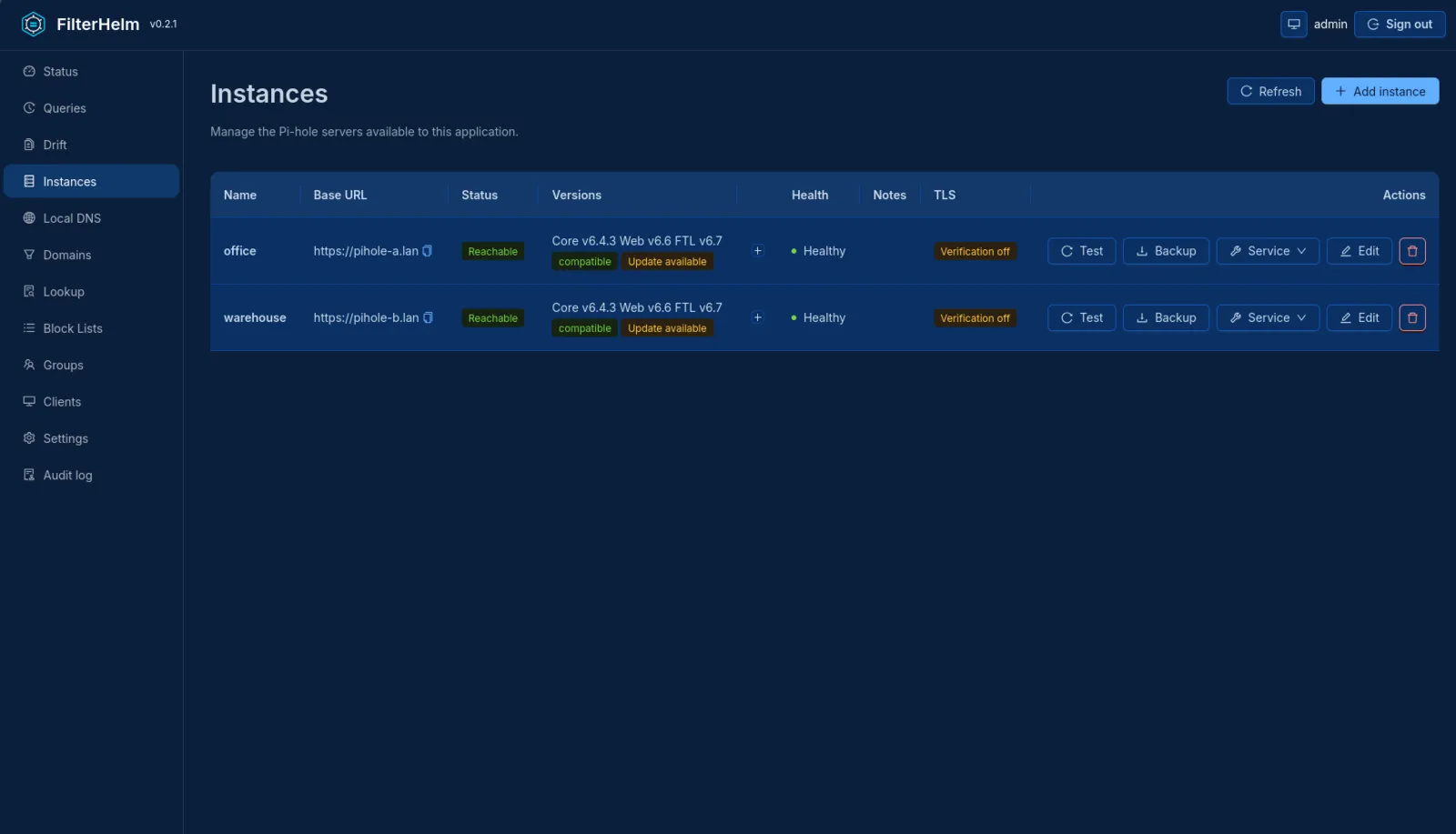This screenshot has width=1456, height=834.
Task: Click the Update available badge for warehouse
Action: [x=667, y=328]
